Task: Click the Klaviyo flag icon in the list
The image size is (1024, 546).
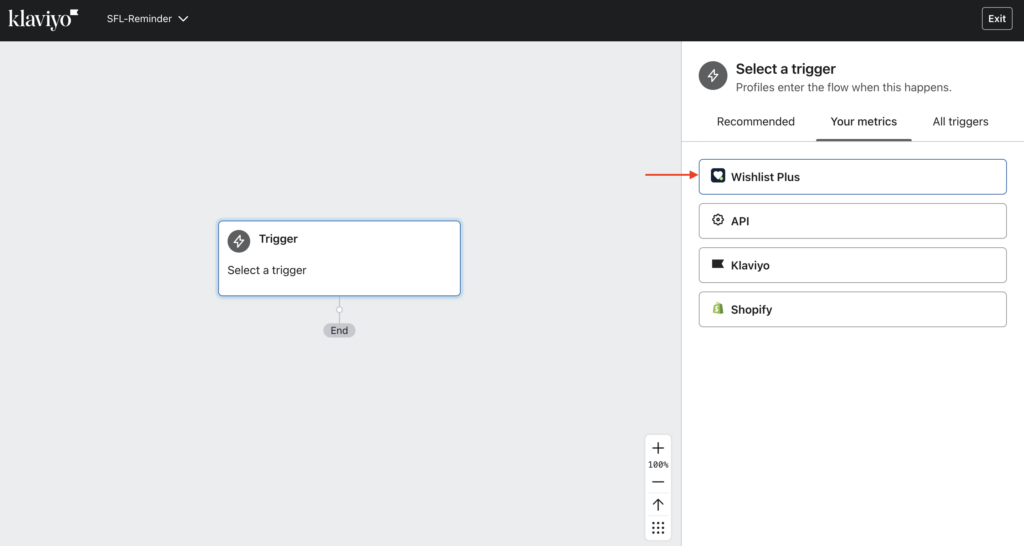Action: pyautogui.click(x=718, y=264)
